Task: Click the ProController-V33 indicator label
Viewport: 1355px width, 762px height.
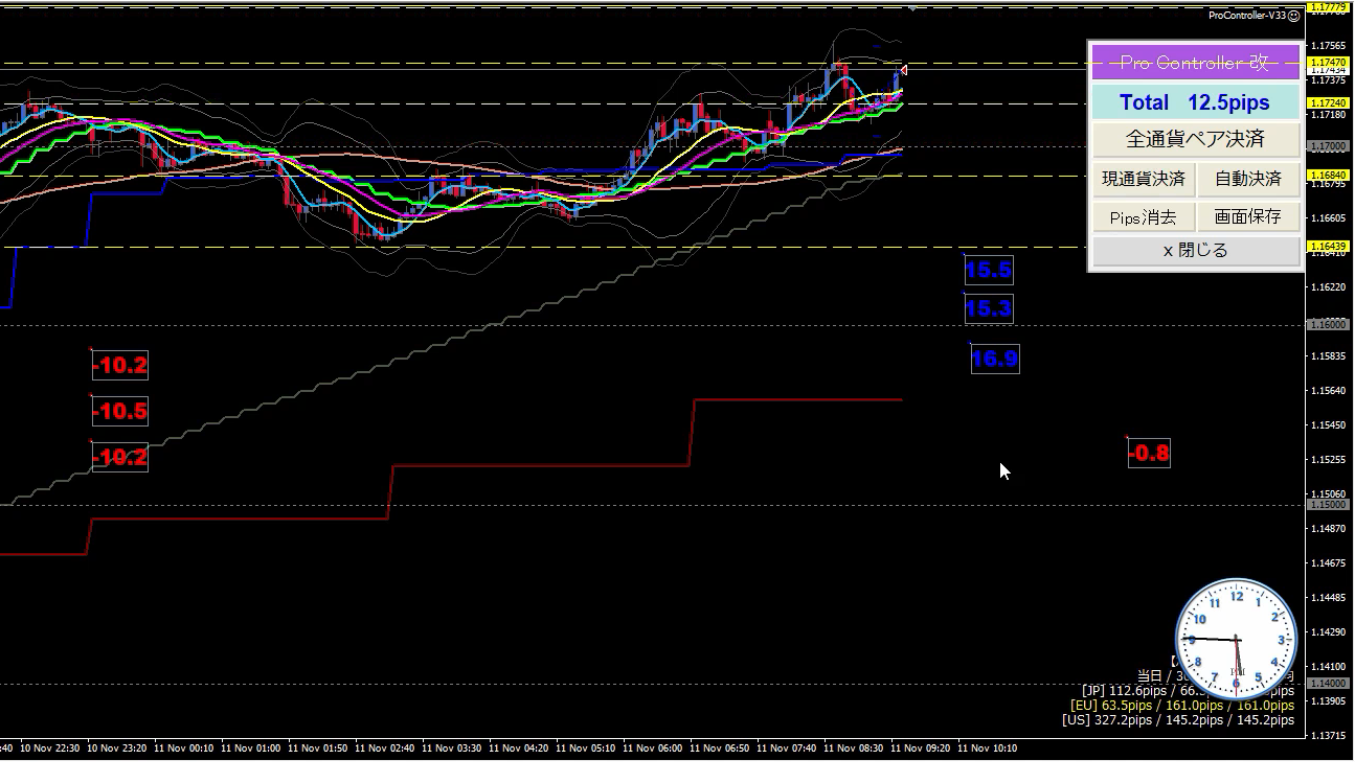Action: pyautogui.click(x=1247, y=15)
